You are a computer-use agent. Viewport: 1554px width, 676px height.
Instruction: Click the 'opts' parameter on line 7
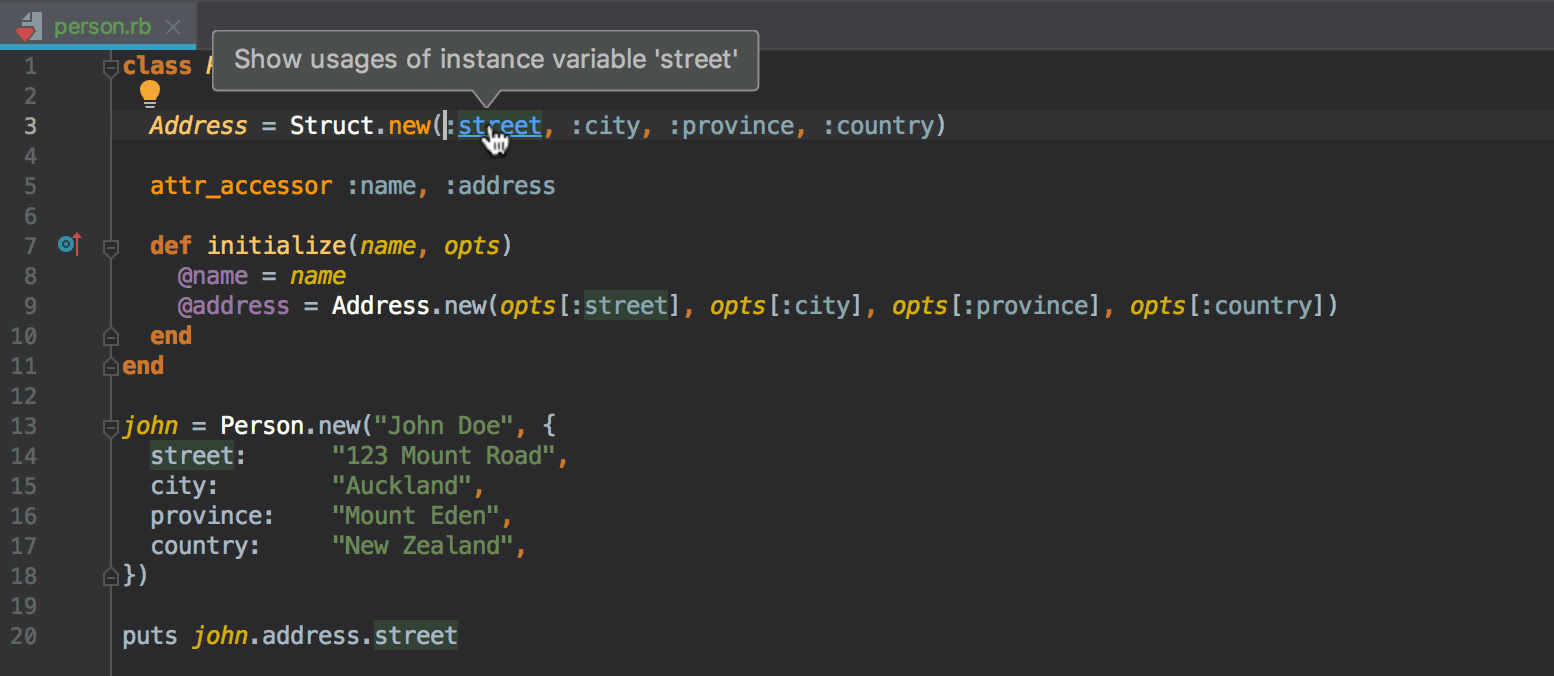pyautogui.click(x=472, y=246)
